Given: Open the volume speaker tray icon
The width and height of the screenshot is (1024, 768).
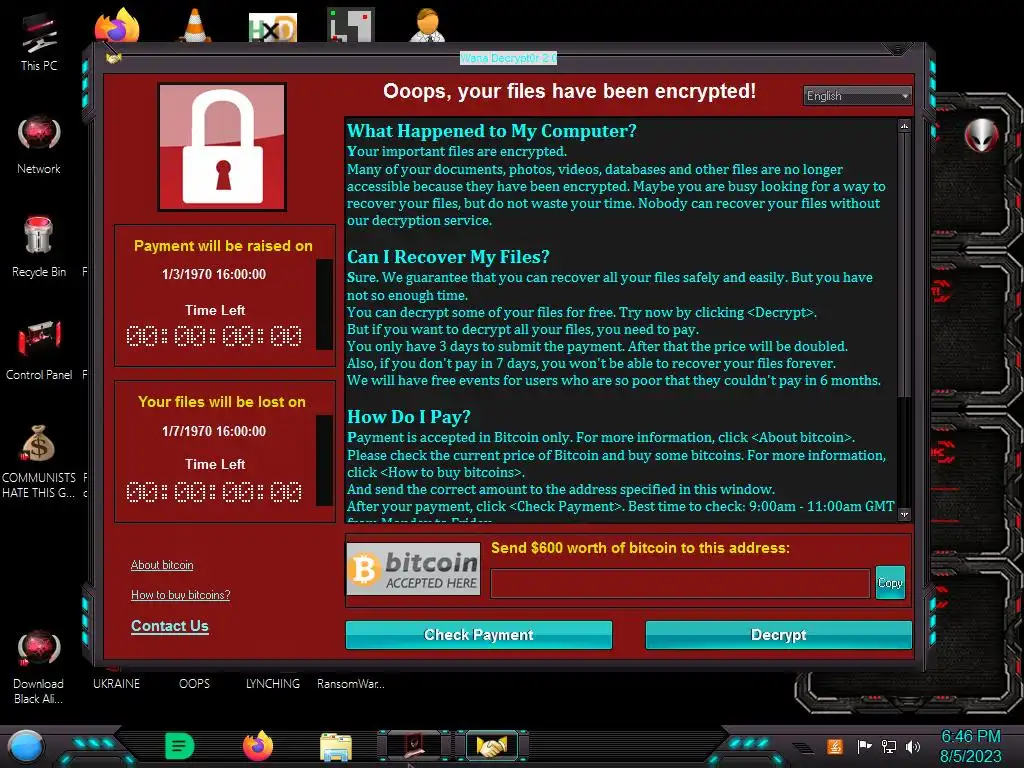Looking at the screenshot, I should (x=913, y=746).
